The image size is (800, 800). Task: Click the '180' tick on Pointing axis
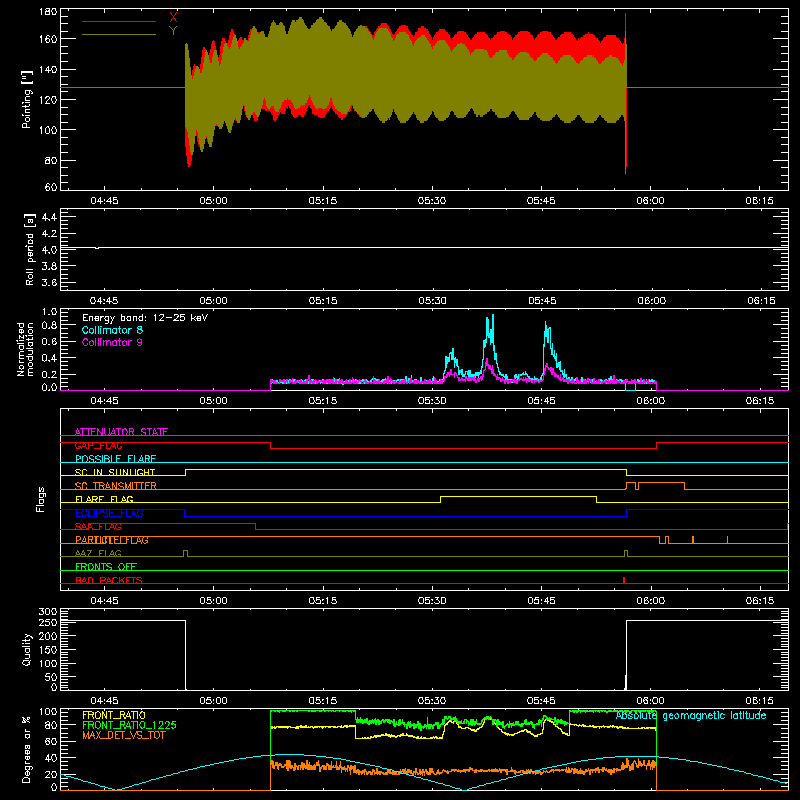(48, 12)
